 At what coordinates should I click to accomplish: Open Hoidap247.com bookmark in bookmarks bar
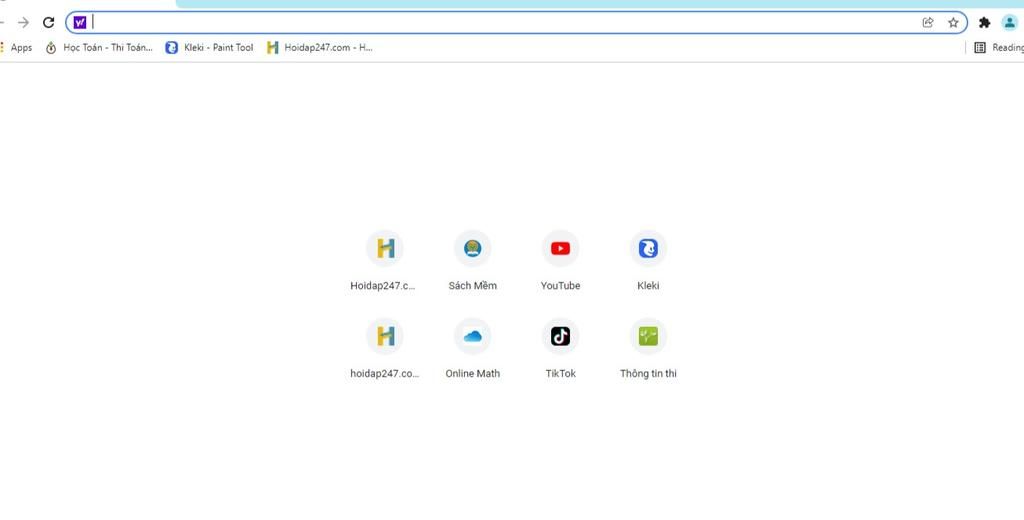click(319, 48)
